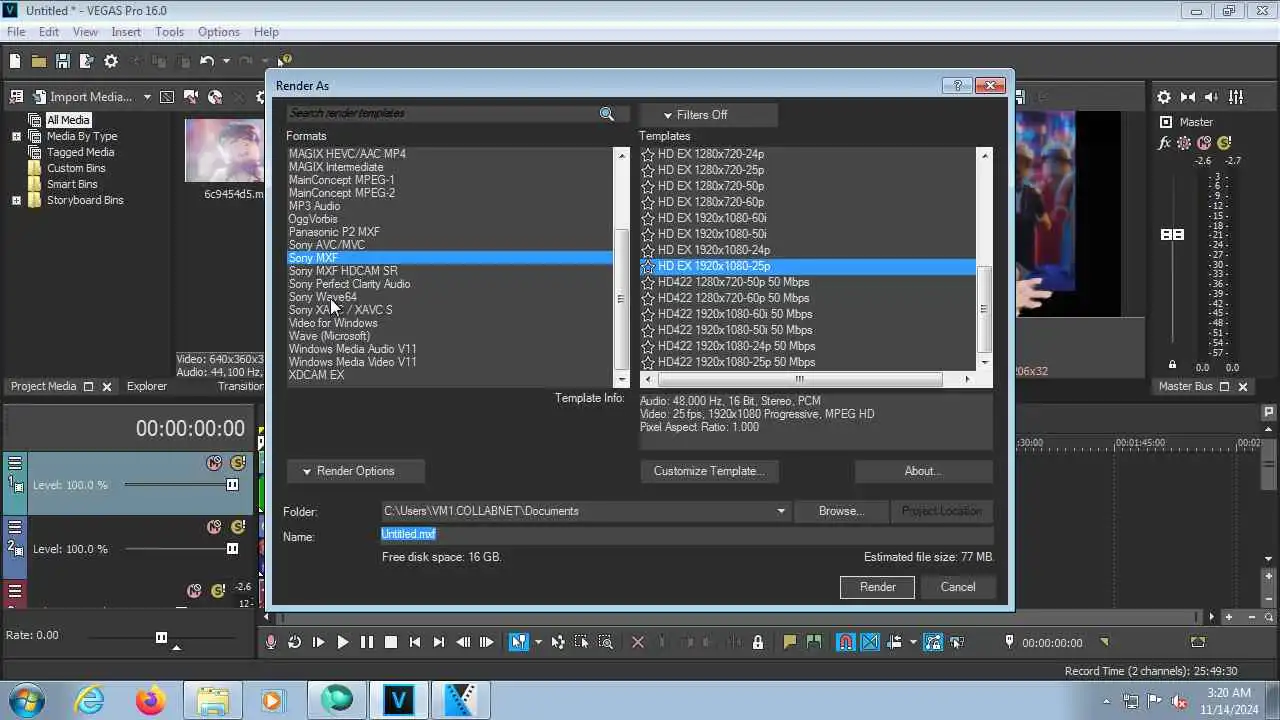Click Go to End transport button
The height and width of the screenshot is (720, 1280).
(x=439, y=642)
